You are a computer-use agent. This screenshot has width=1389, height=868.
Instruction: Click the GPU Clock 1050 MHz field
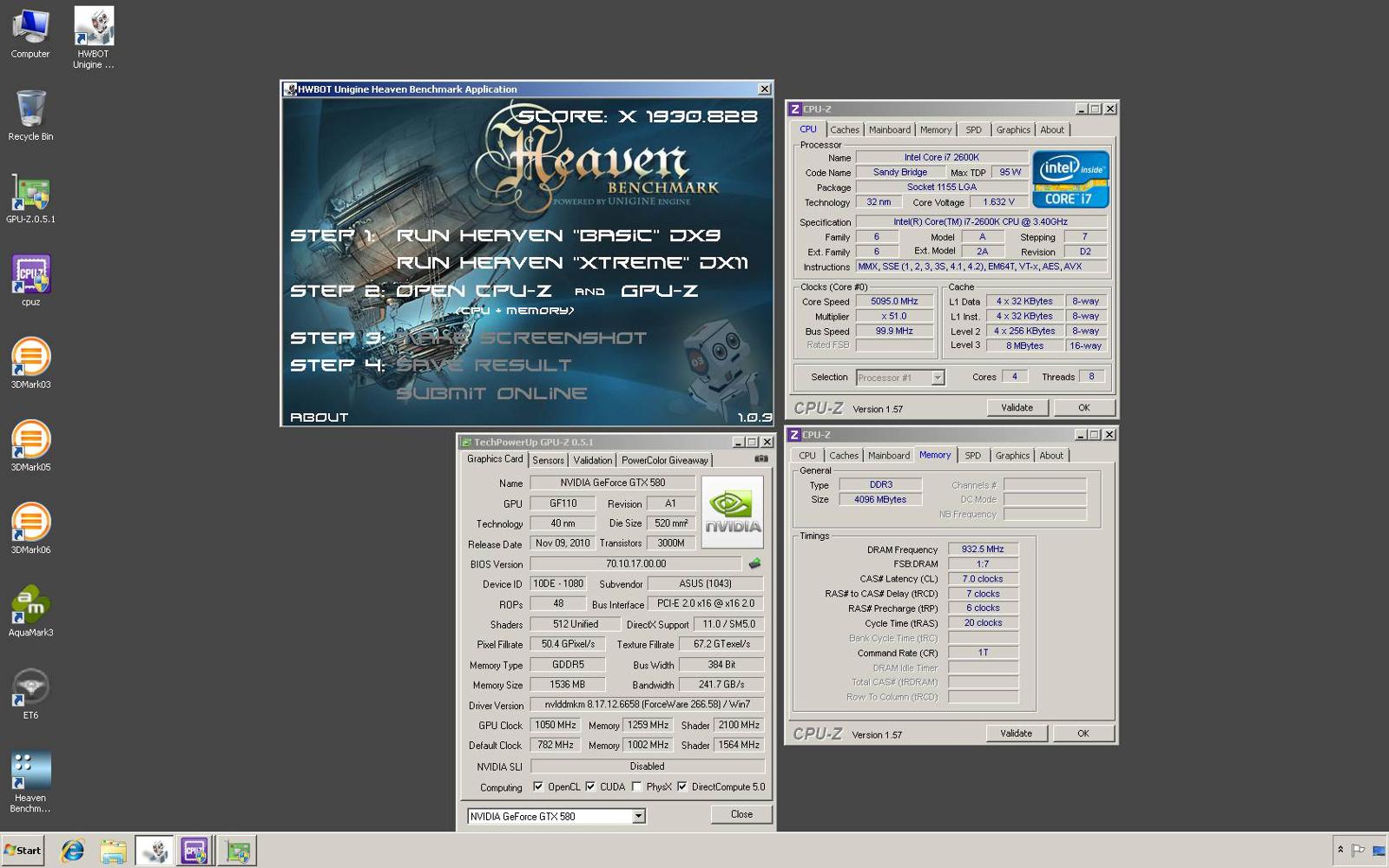pyautogui.click(x=556, y=725)
